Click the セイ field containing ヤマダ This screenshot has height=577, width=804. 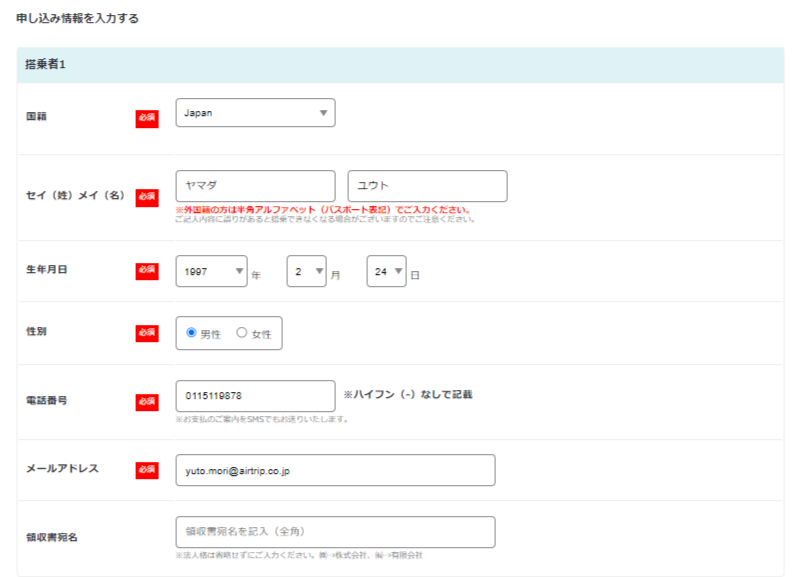click(x=255, y=186)
